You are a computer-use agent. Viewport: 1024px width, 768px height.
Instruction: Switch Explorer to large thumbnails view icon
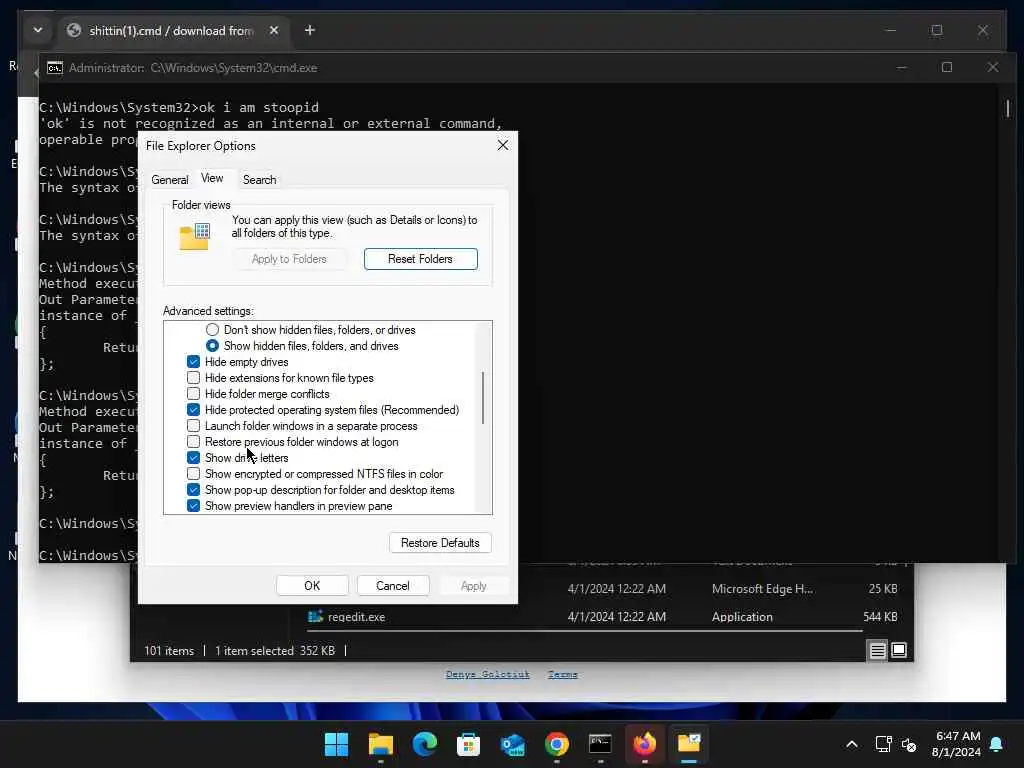899,650
